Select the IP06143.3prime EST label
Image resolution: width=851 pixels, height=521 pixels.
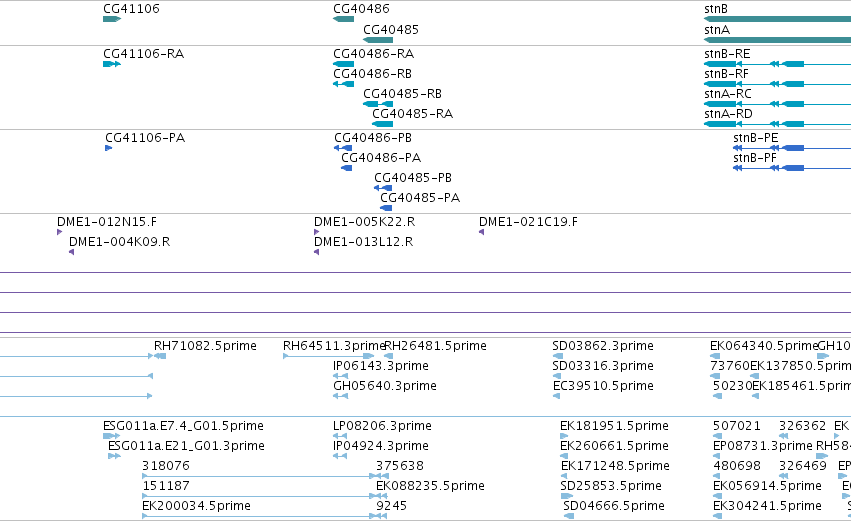(381, 366)
